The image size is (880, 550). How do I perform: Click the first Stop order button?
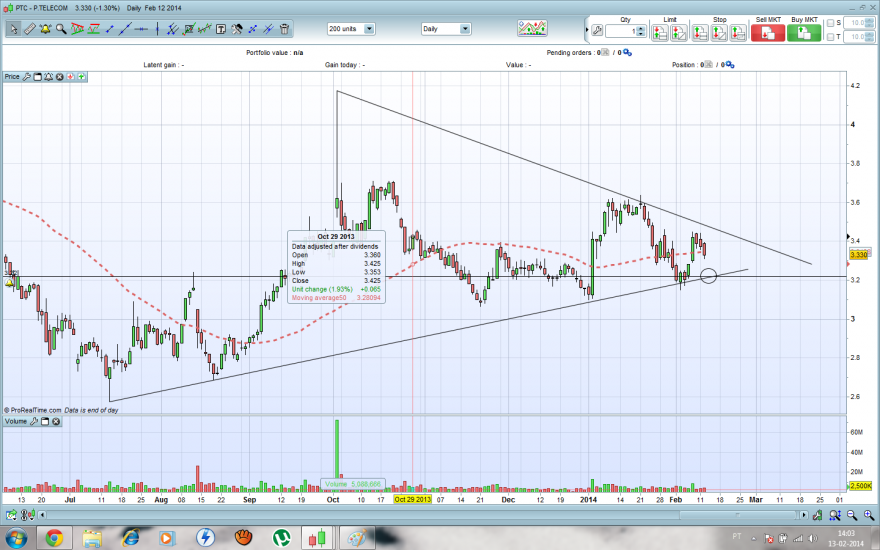[699, 33]
